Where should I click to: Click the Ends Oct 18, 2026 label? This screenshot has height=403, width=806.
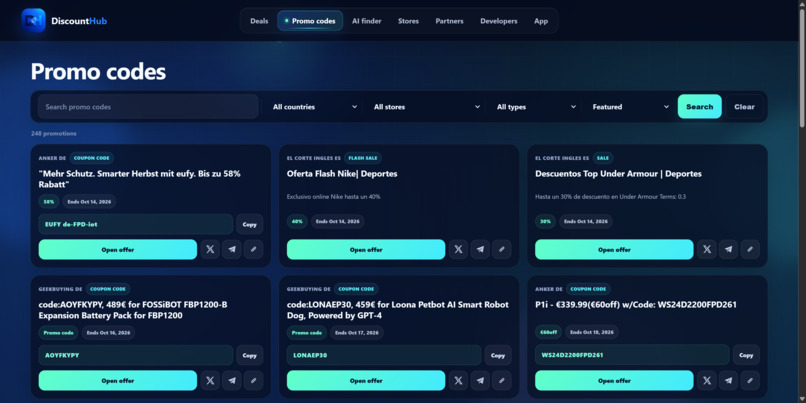pos(592,332)
